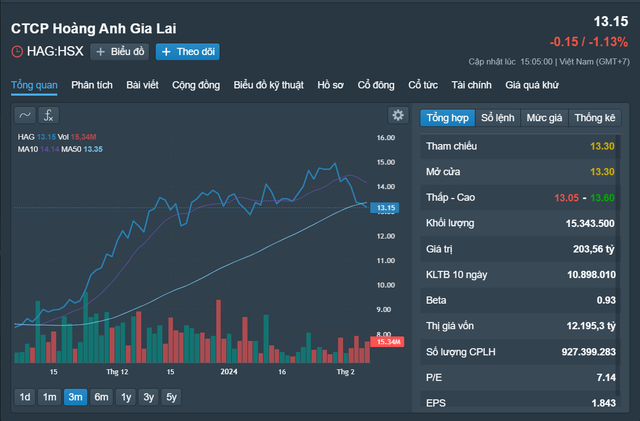This screenshot has width=640, height=421.
Task: Open the fx indicators icon
Action: [x=49, y=115]
